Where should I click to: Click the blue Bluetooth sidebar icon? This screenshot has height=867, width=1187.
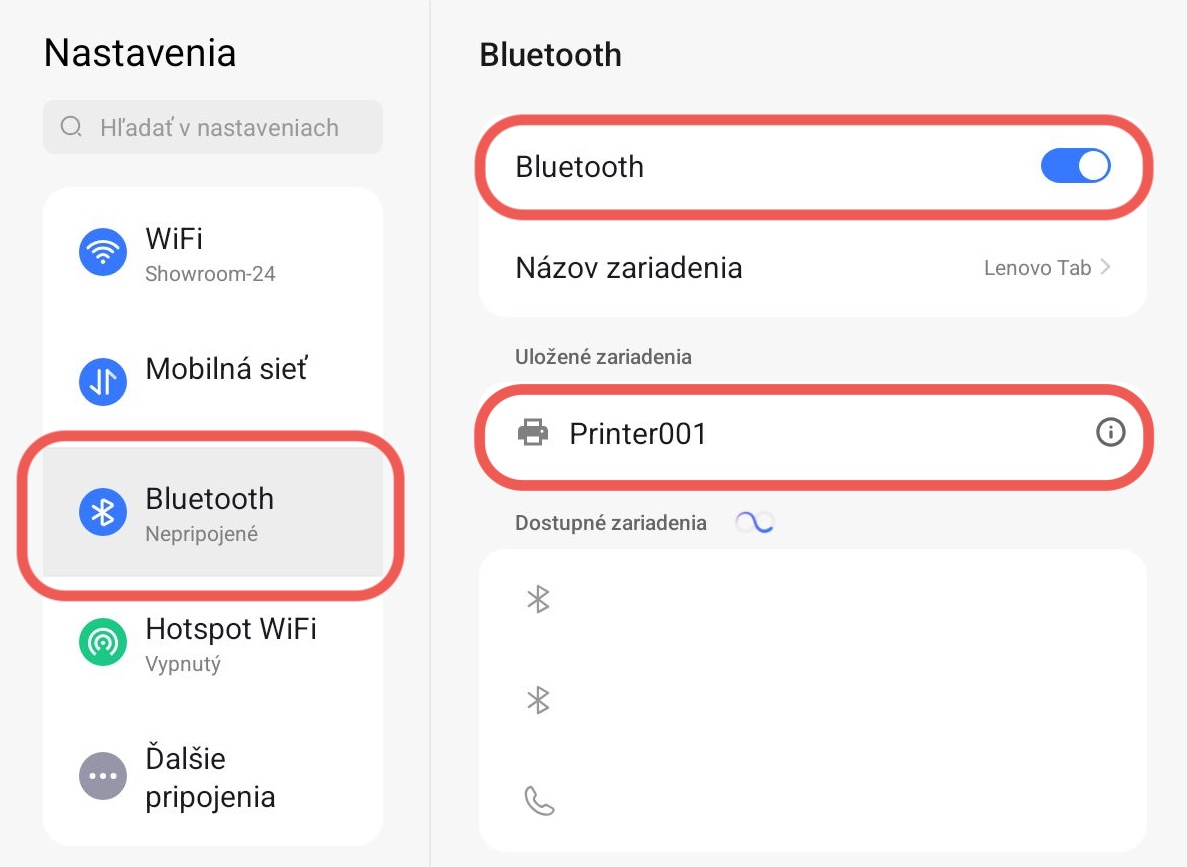coord(103,512)
